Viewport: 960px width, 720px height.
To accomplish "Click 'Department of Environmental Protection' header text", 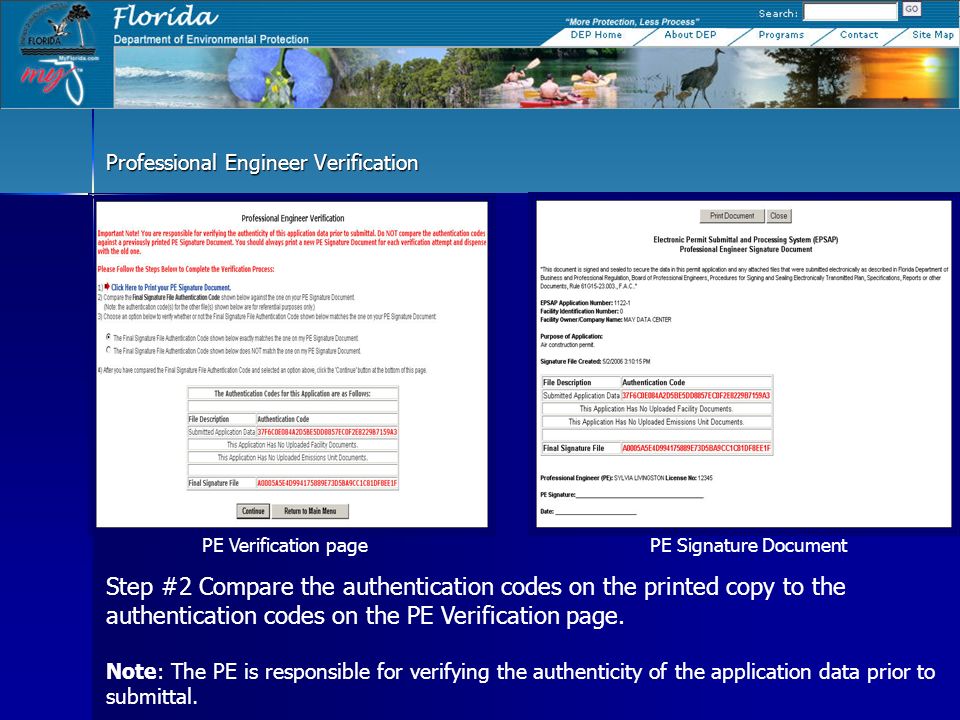I will [211, 39].
